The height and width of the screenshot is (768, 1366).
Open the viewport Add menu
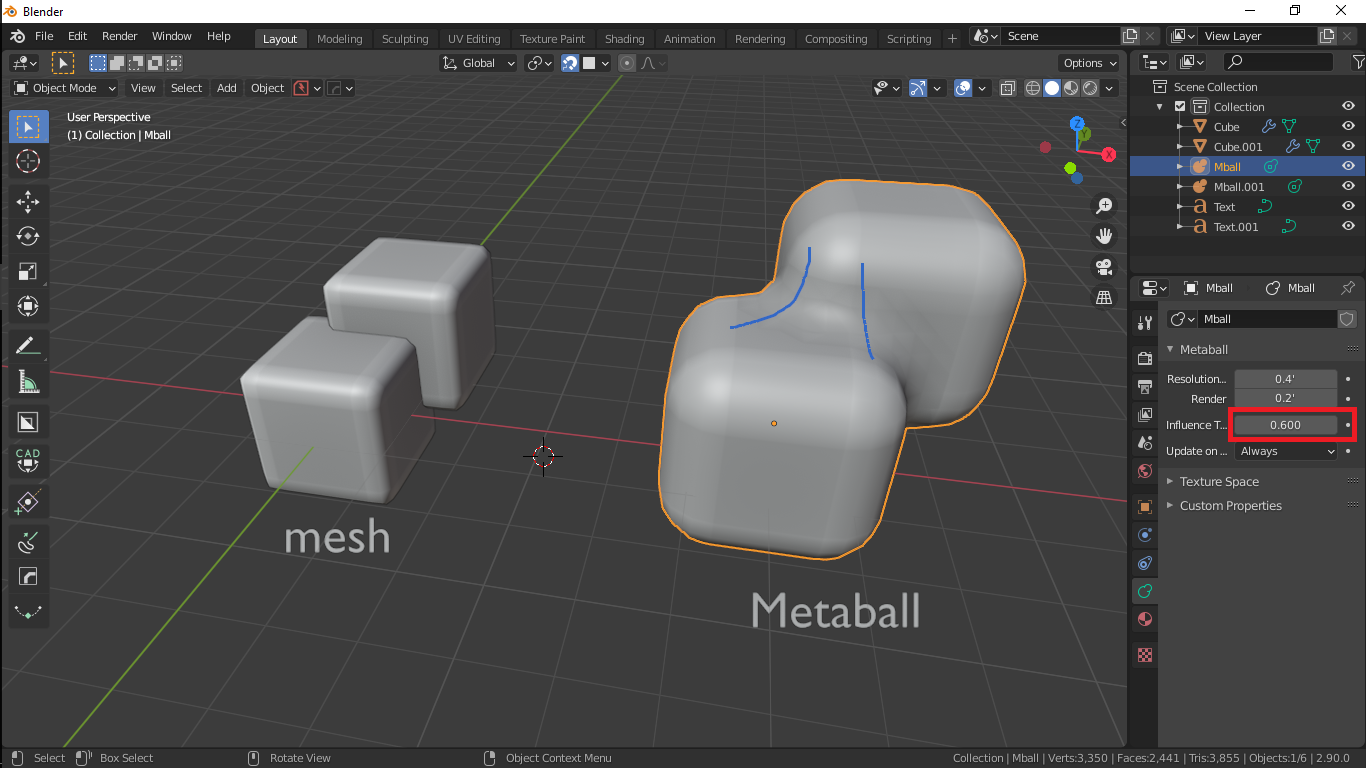[x=227, y=88]
